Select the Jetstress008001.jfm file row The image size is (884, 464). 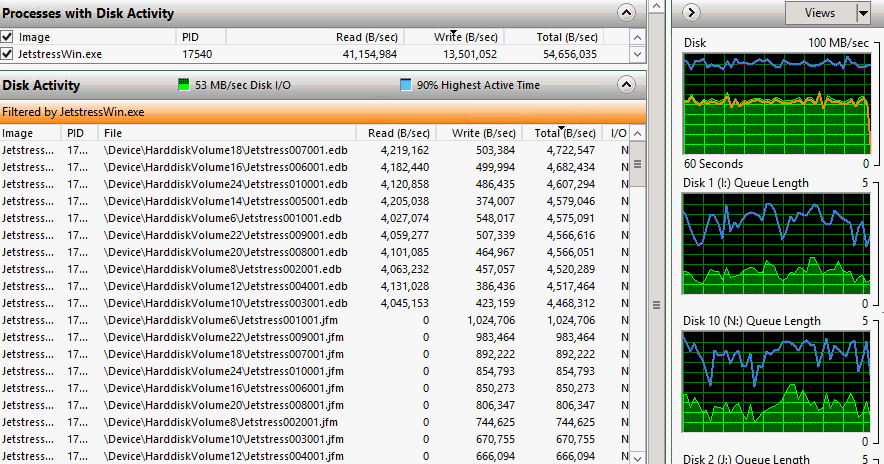point(315,405)
